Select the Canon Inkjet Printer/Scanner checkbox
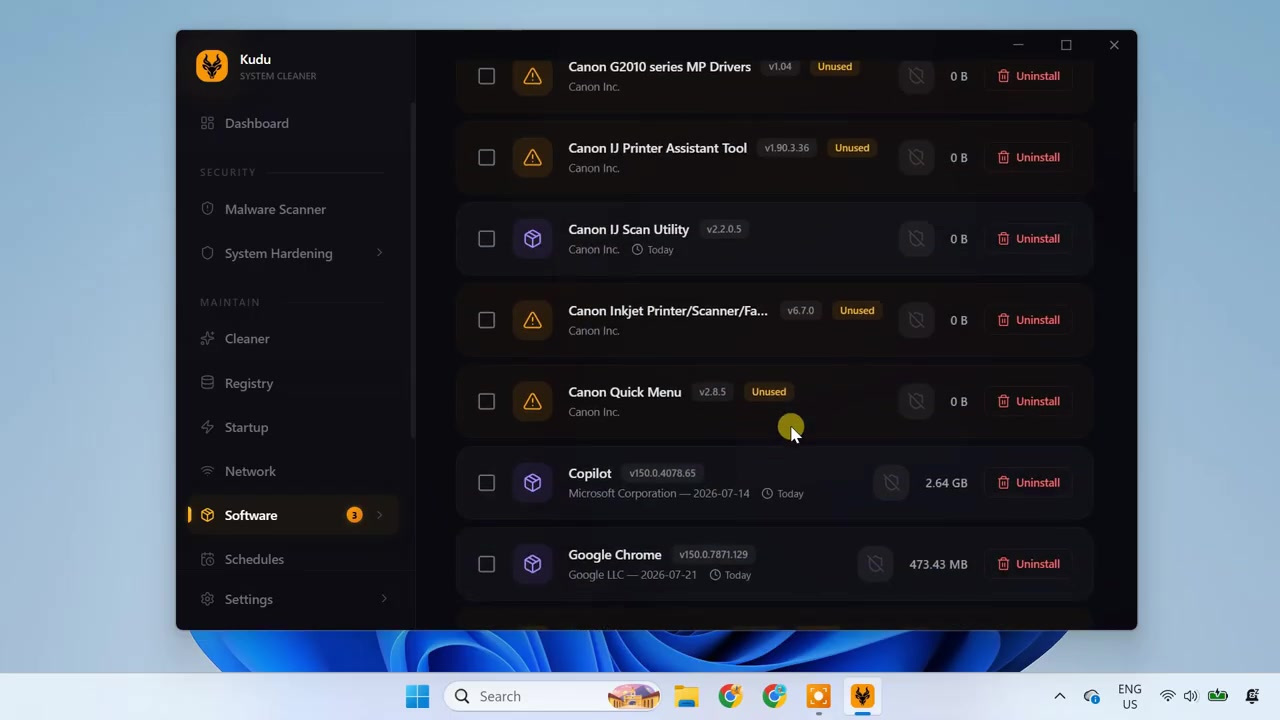The image size is (1280, 720). click(x=486, y=320)
